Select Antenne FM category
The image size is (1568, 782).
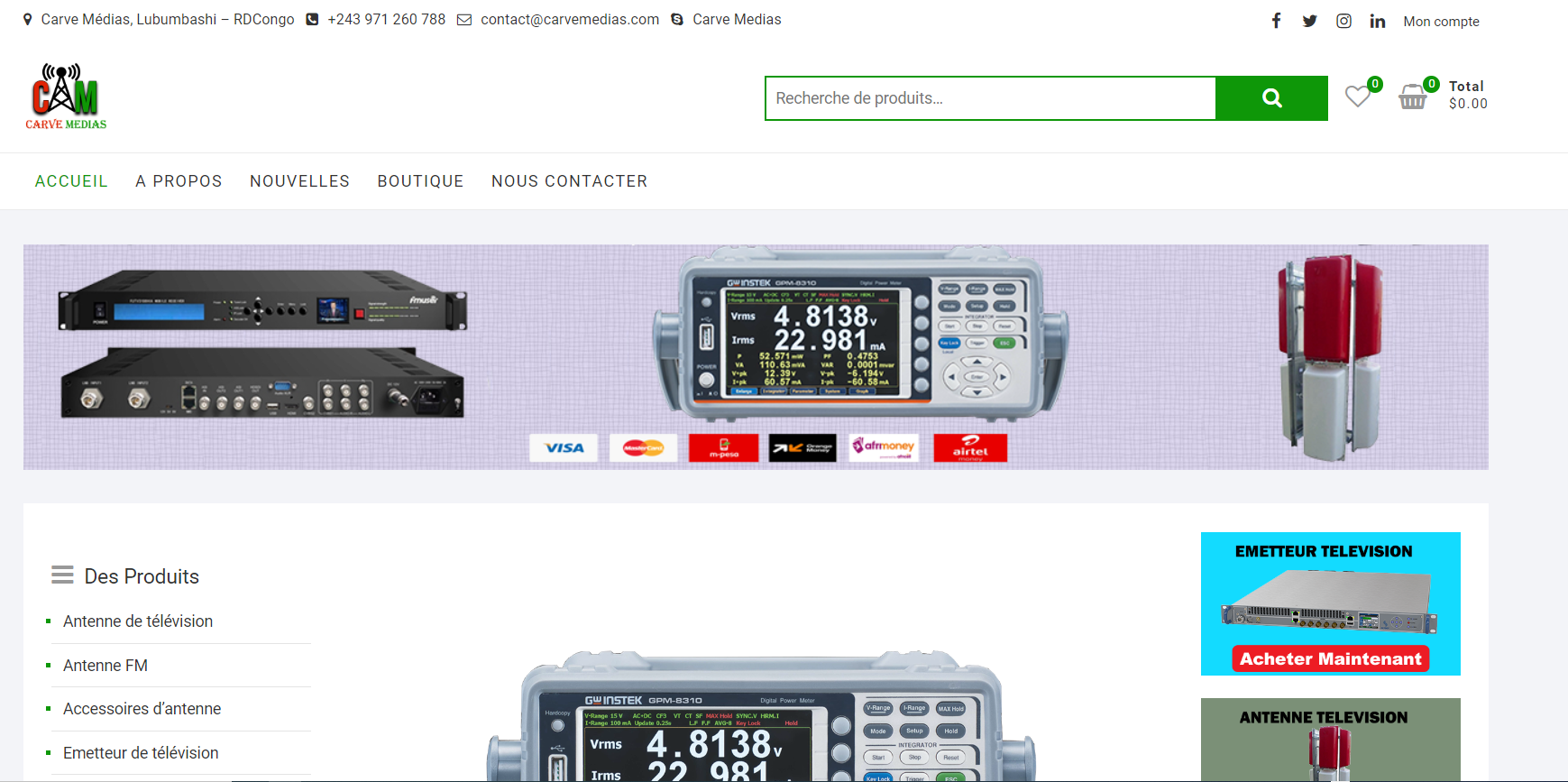pos(105,666)
